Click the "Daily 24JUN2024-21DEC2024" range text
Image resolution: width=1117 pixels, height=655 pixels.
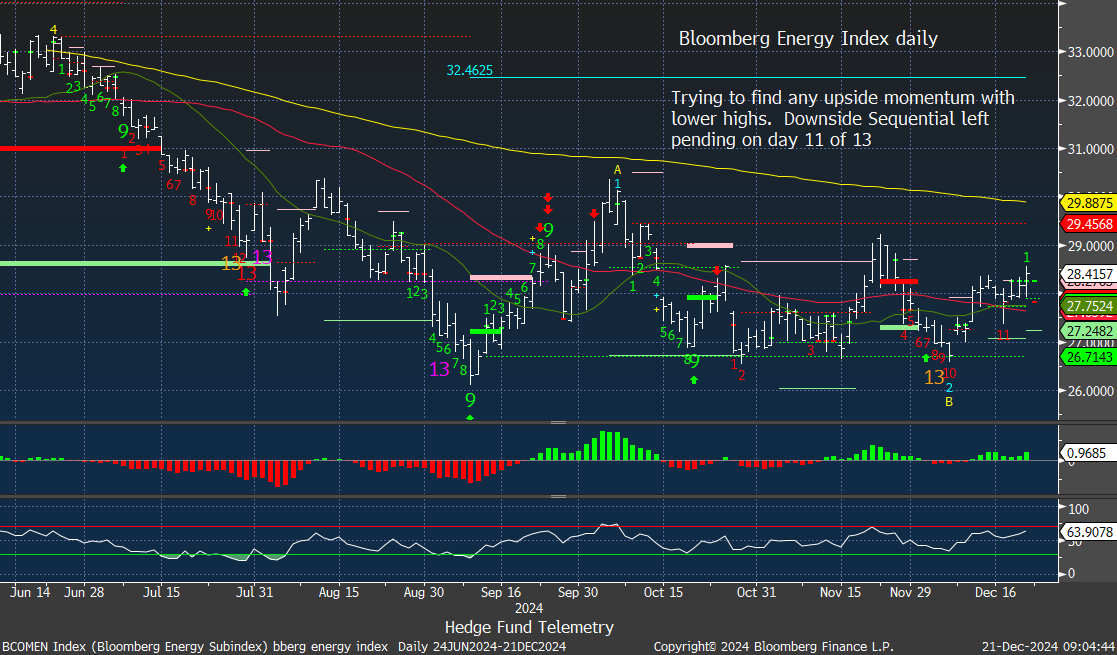coord(482,646)
